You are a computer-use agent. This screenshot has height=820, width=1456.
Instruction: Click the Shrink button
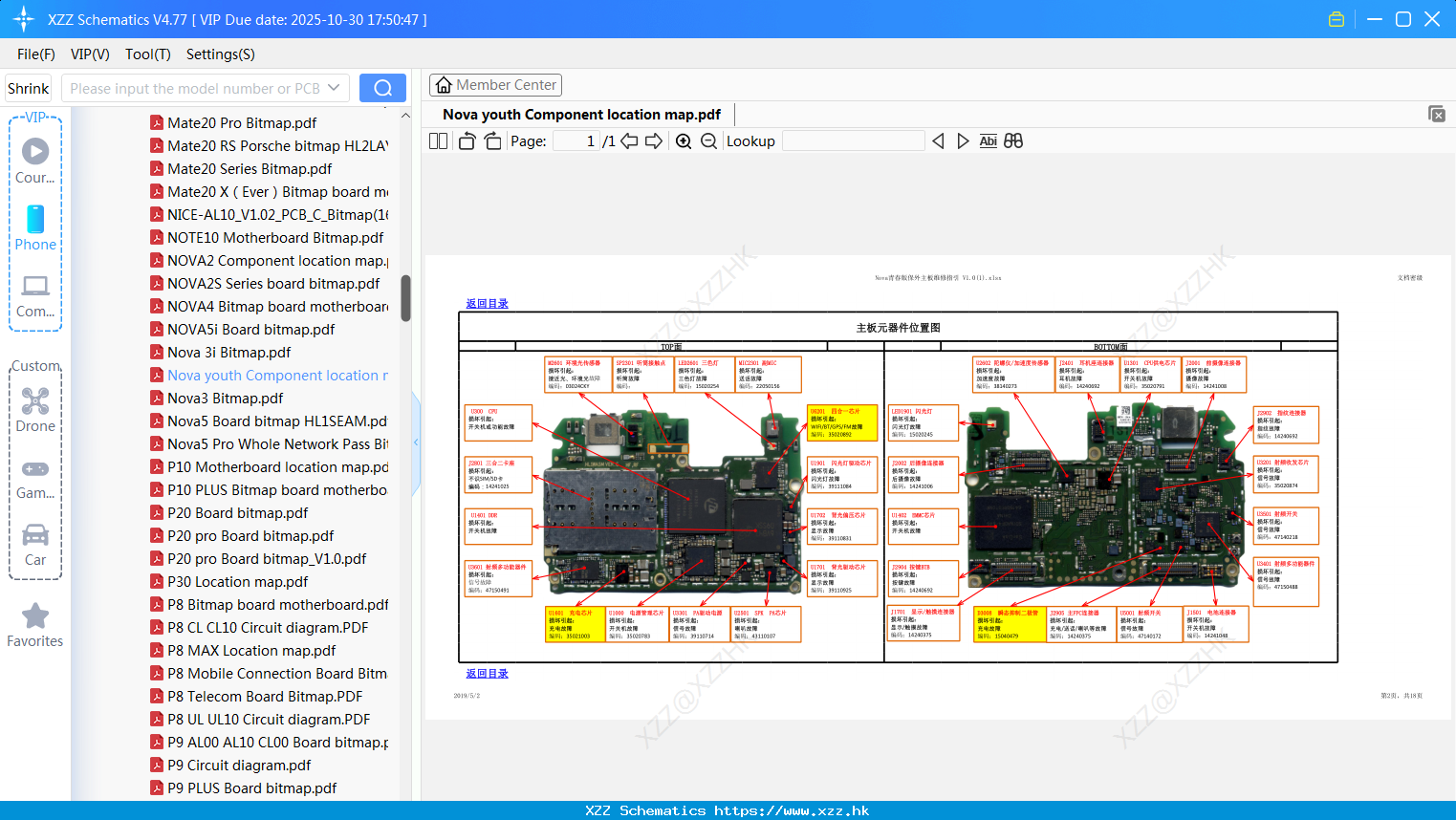click(29, 88)
